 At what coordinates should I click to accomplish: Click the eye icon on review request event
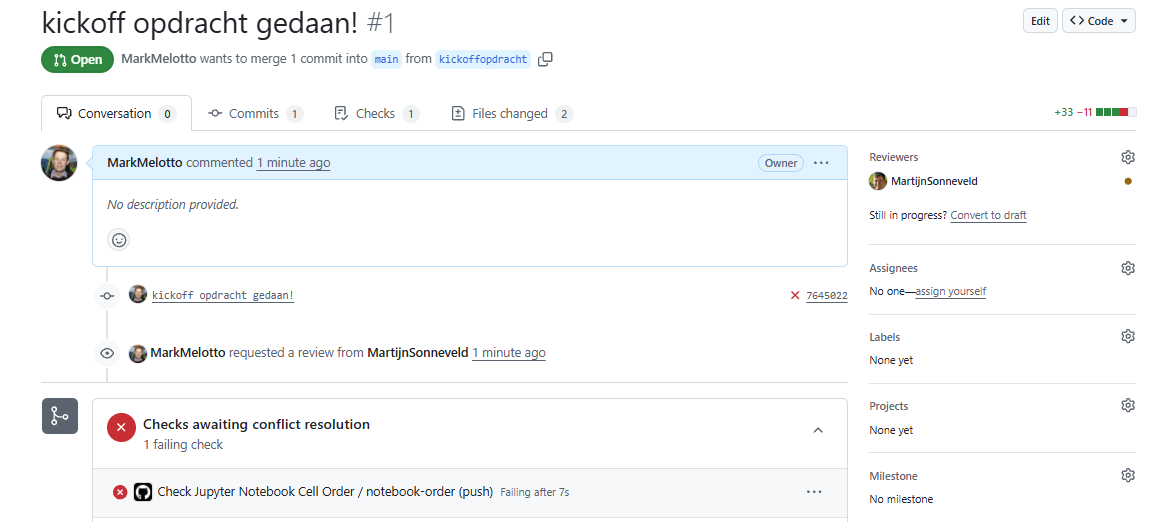click(x=107, y=353)
